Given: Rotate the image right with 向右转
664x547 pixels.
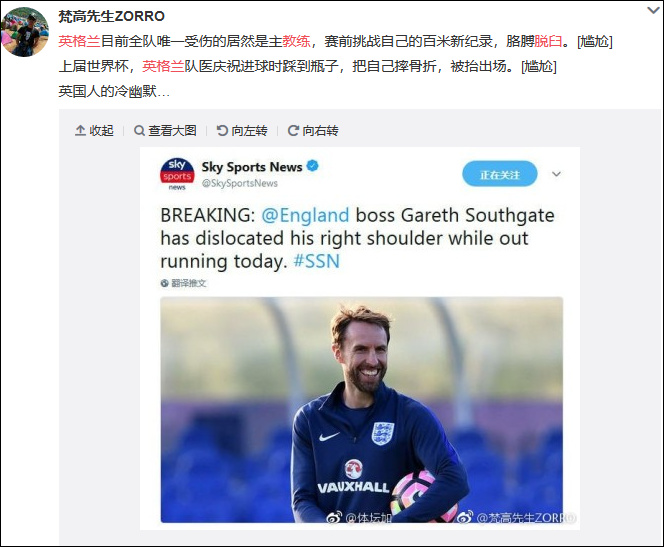Looking at the screenshot, I should (x=313, y=131).
